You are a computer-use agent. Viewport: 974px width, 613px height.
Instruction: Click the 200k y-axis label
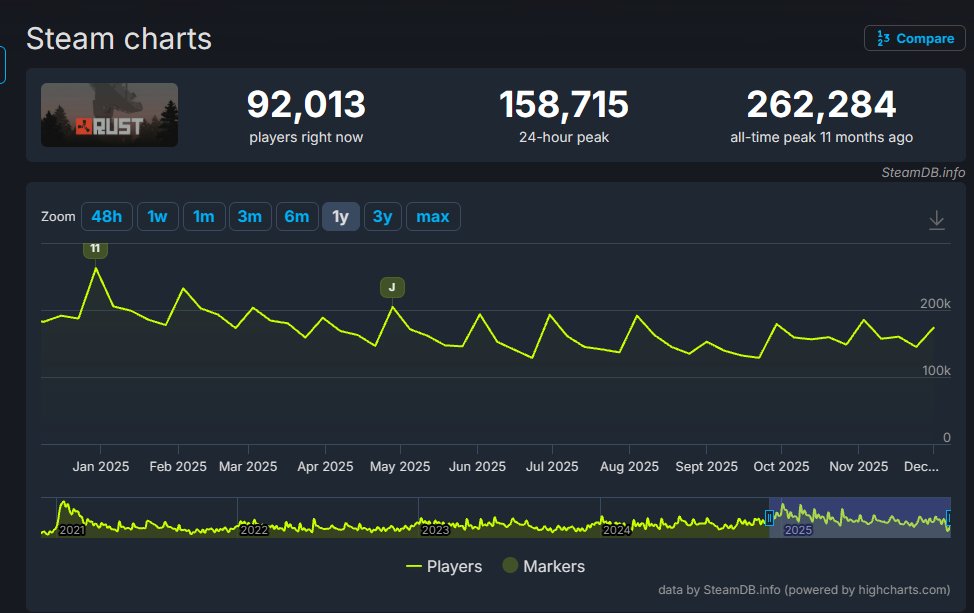click(x=935, y=304)
